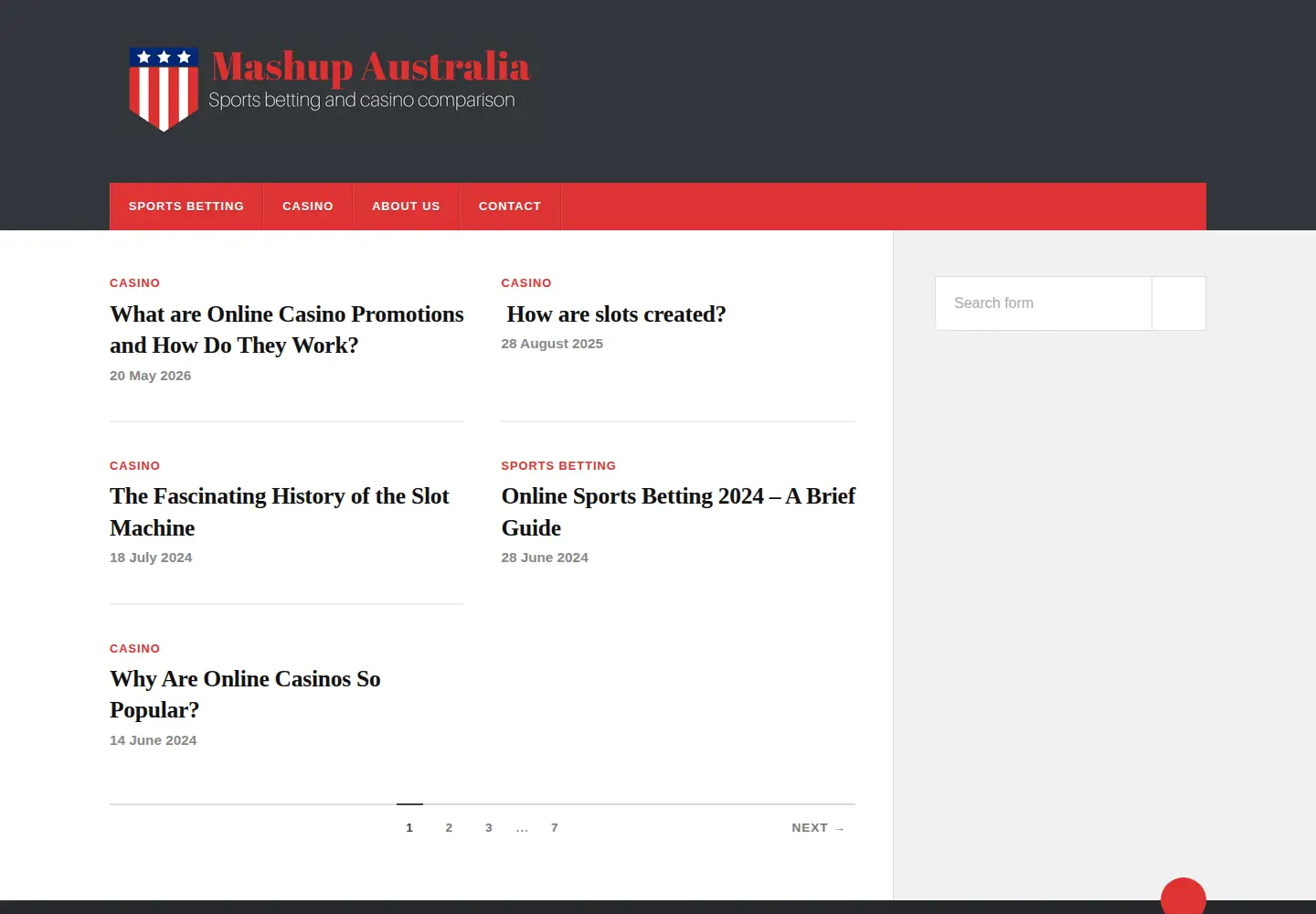Click the date 28 August 2025

tap(552, 344)
